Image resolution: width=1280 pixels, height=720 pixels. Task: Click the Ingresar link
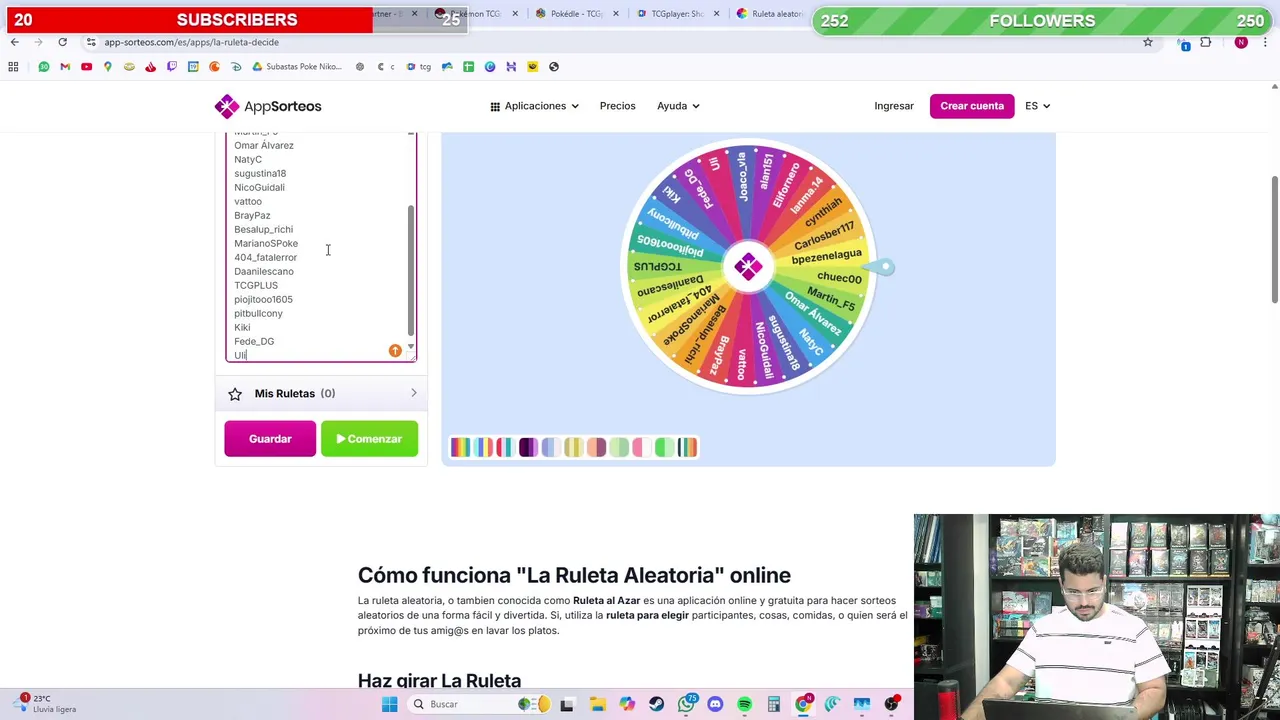click(x=894, y=106)
